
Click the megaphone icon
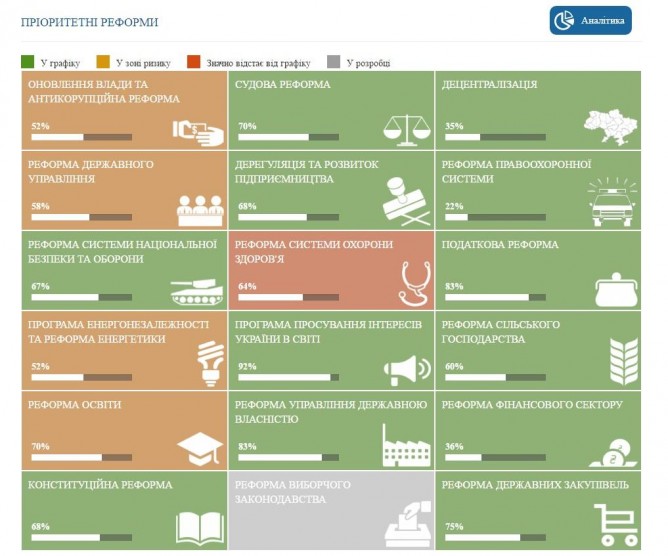coord(407,370)
